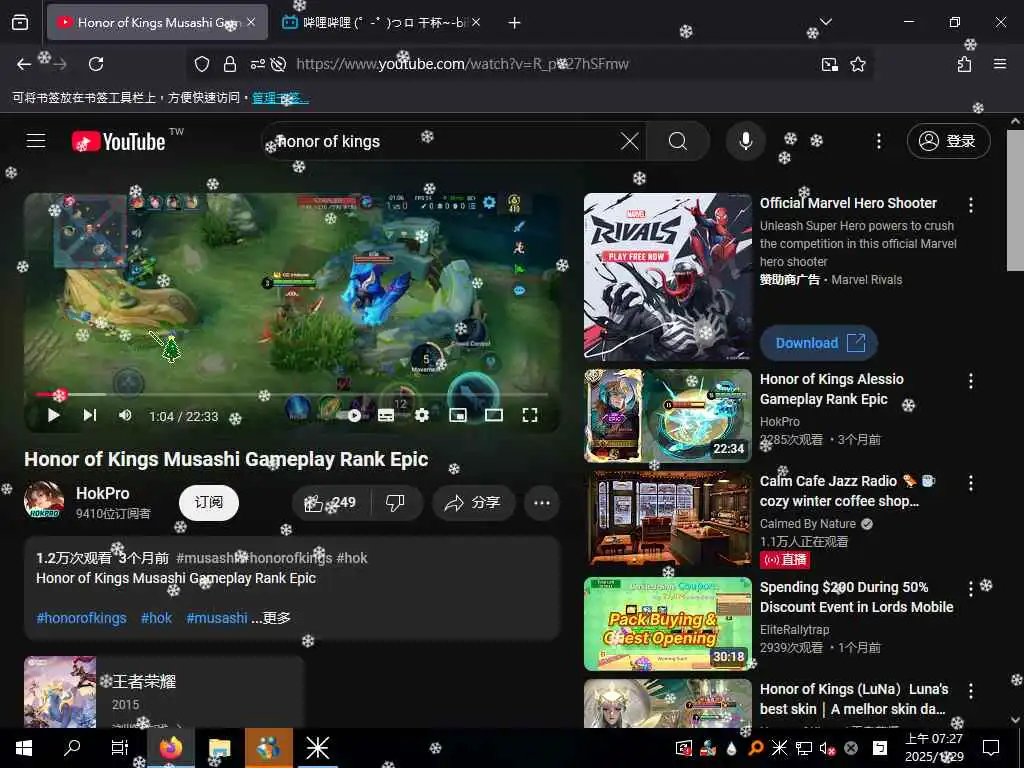This screenshot has height=768, width=1024.
Task: Click Download on the Marvel Rivals ad
Action: [x=819, y=343]
